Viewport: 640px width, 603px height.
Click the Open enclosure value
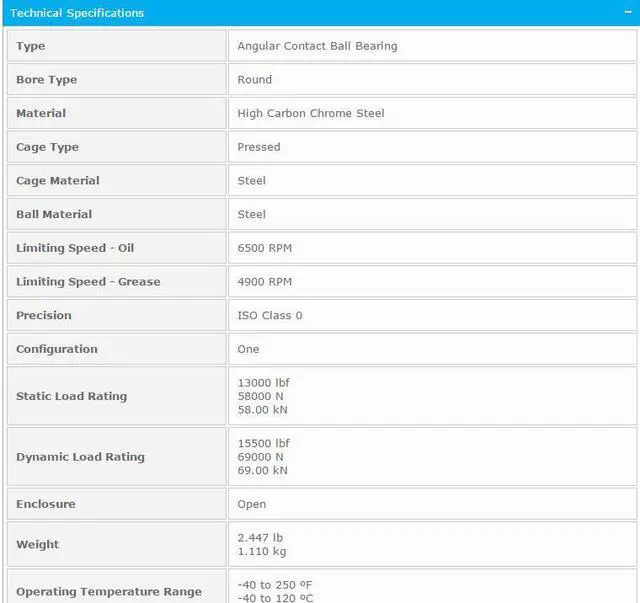[252, 504]
